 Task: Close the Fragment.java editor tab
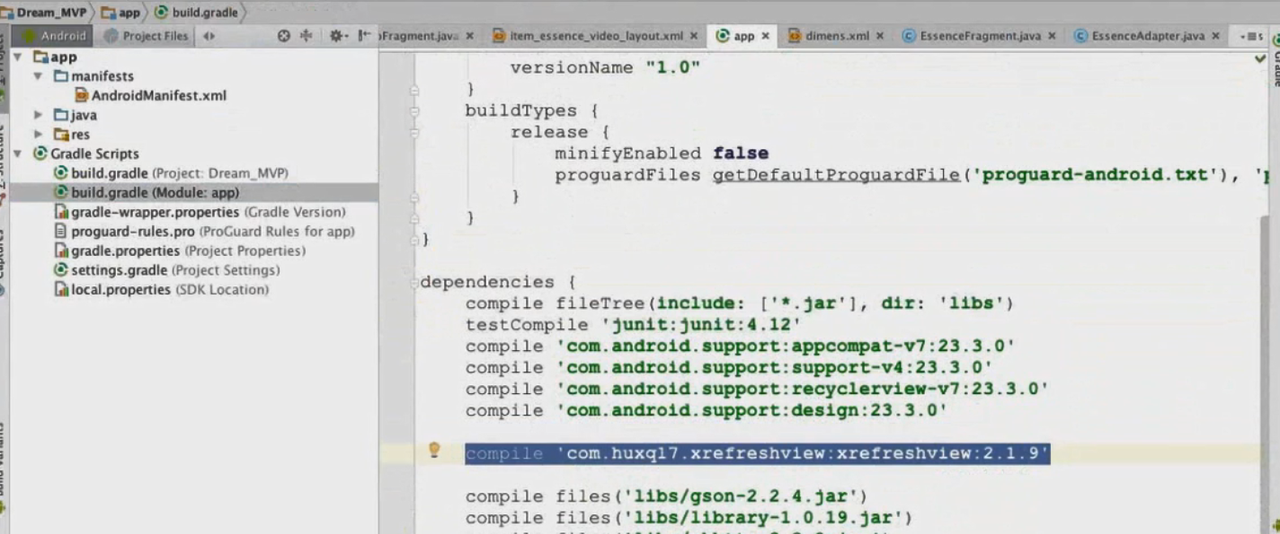(469, 36)
